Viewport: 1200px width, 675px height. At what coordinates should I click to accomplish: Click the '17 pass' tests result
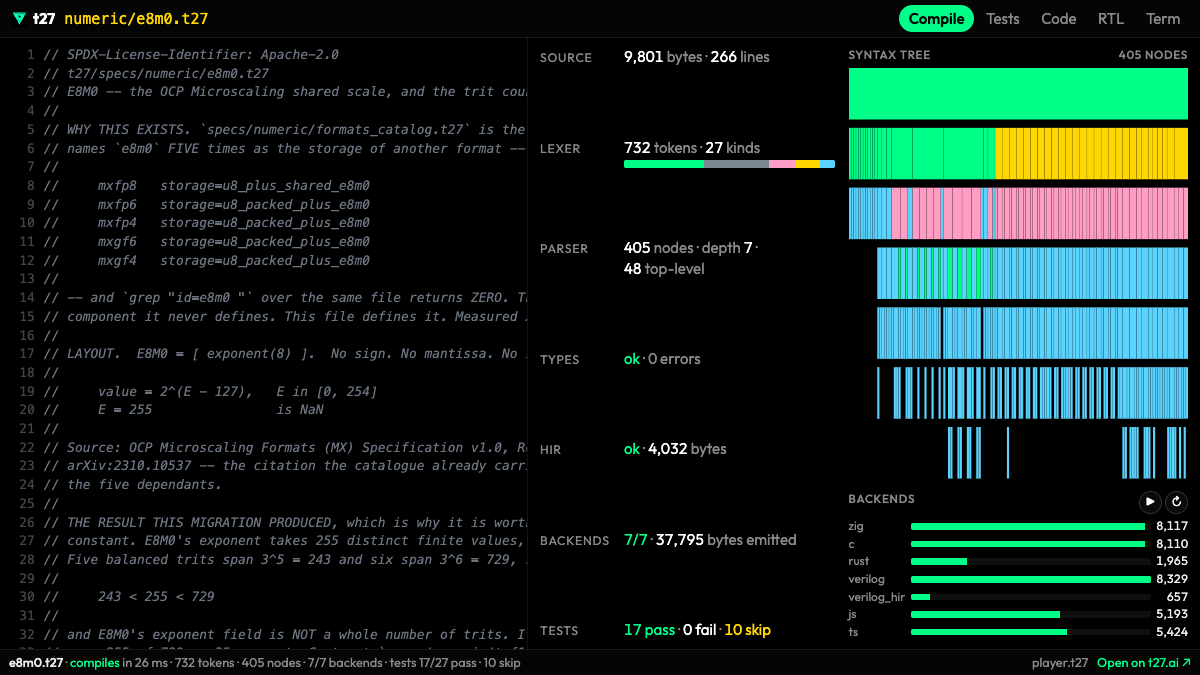tap(650, 630)
